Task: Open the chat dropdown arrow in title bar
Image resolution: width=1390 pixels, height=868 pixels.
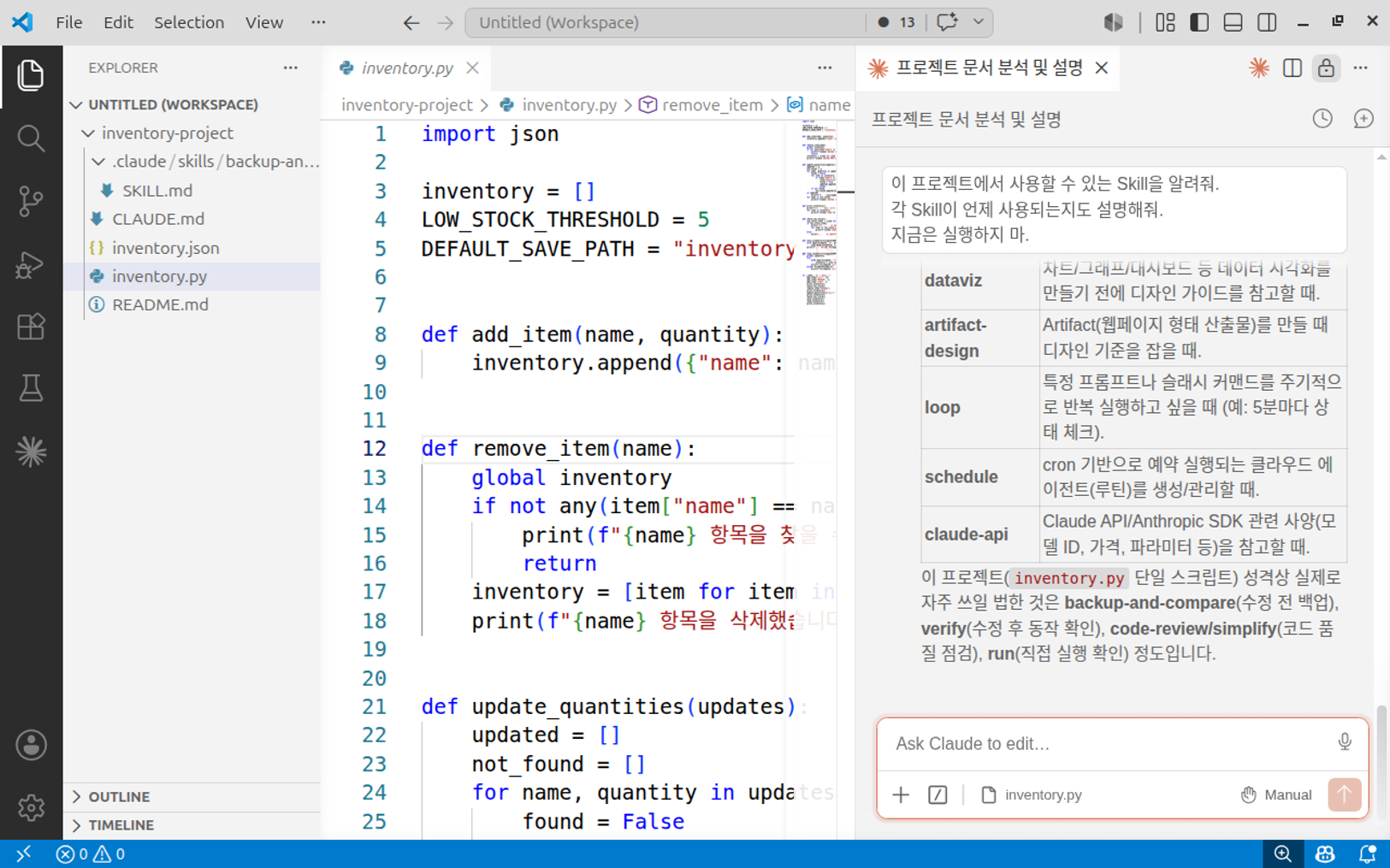Action: (x=978, y=22)
